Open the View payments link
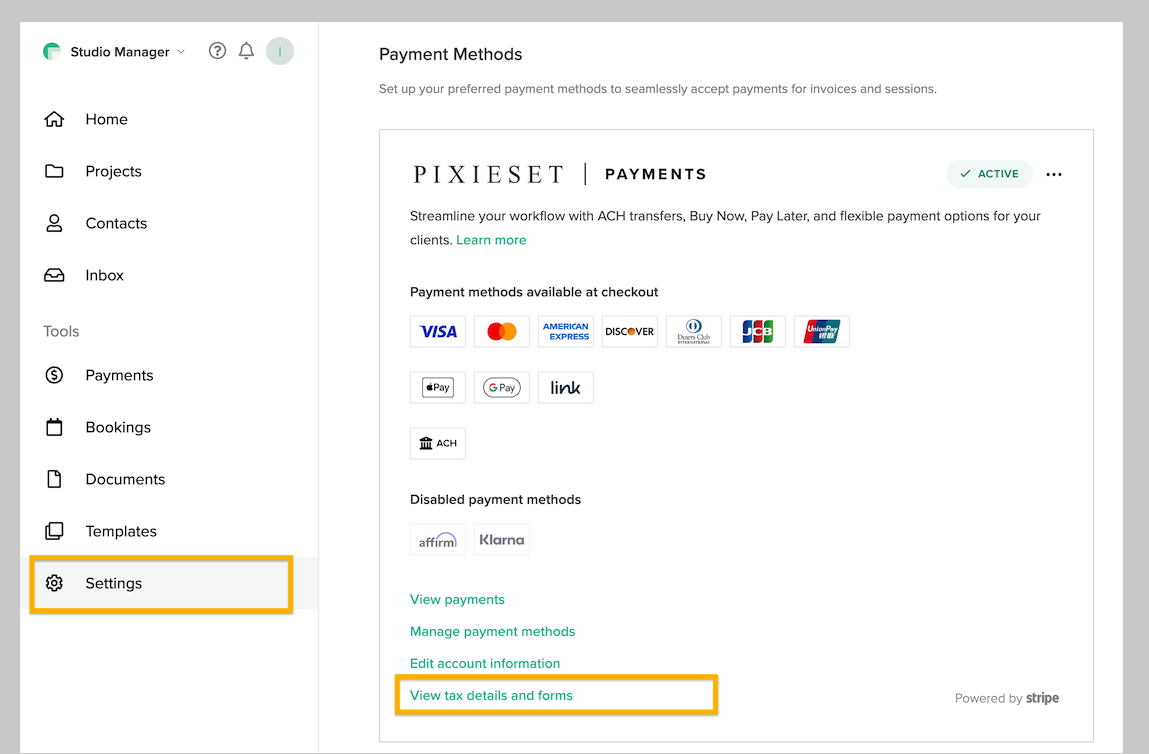1149x754 pixels. 457,599
